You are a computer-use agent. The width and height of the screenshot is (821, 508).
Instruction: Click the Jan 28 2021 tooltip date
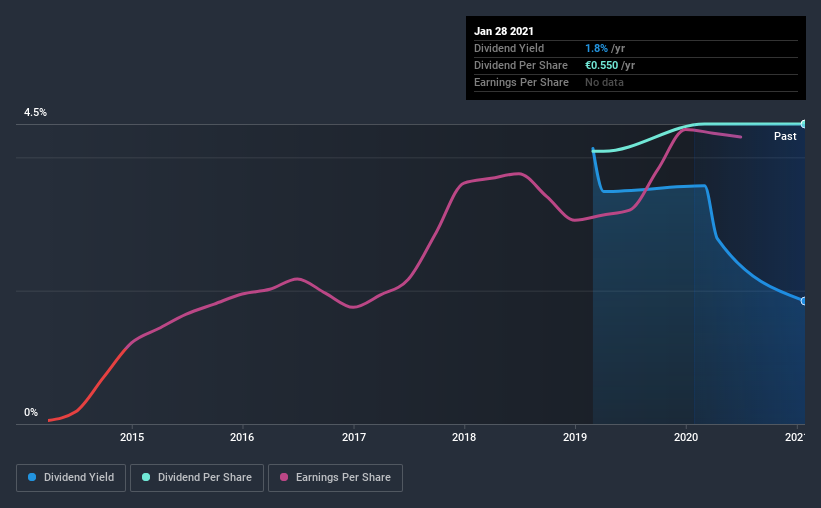pyautogui.click(x=504, y=31)
